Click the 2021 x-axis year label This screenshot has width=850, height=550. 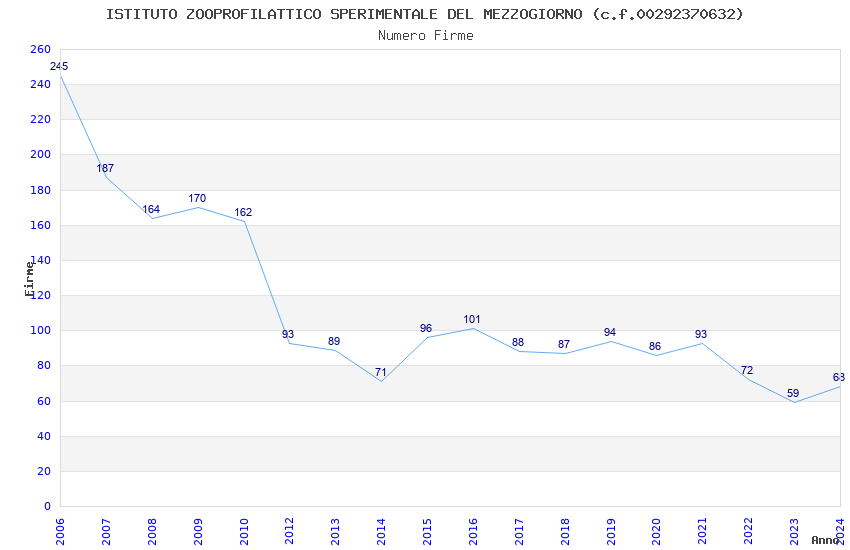pyautogui.click(x=703, y=532)
